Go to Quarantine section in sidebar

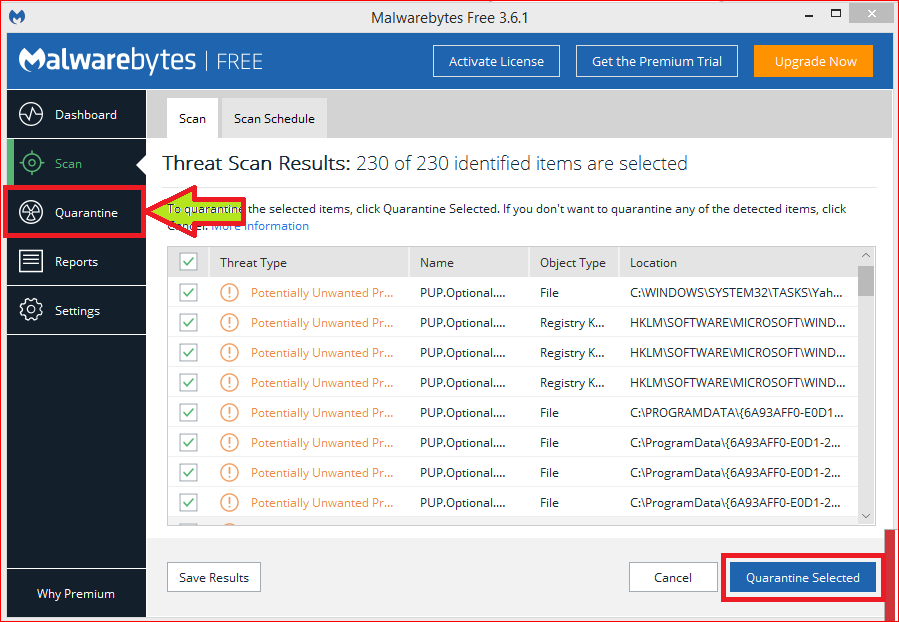(76, 213)
